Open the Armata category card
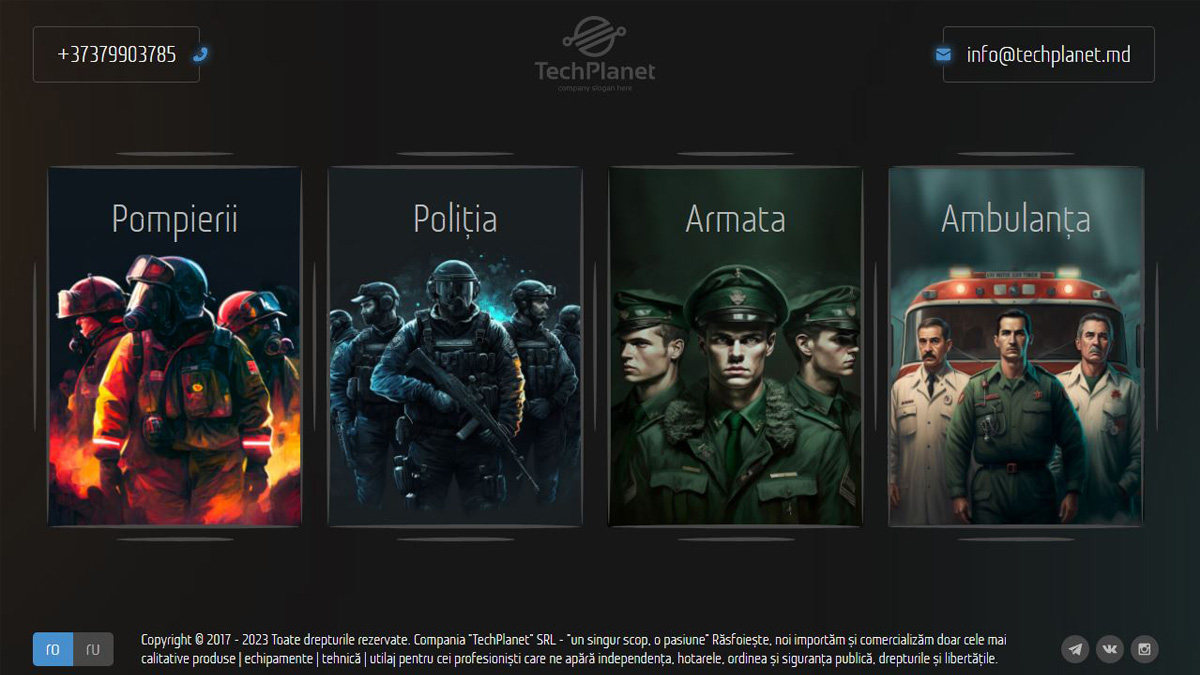Image resolution: width=1200 pixels, height=675 pixels. click(x=736, y=346)
